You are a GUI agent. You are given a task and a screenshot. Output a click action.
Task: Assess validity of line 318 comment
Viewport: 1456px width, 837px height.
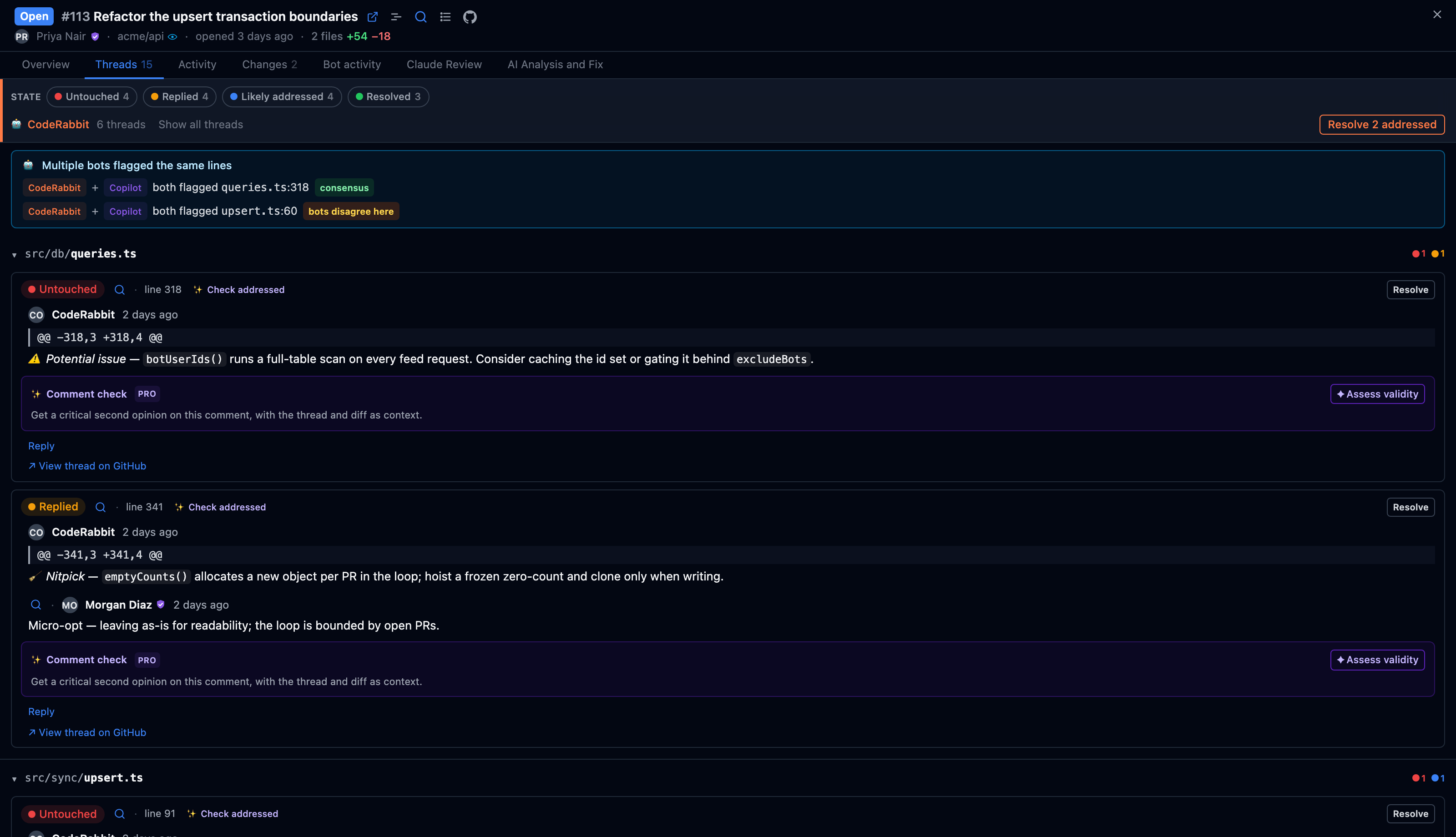pos(1377,394)
